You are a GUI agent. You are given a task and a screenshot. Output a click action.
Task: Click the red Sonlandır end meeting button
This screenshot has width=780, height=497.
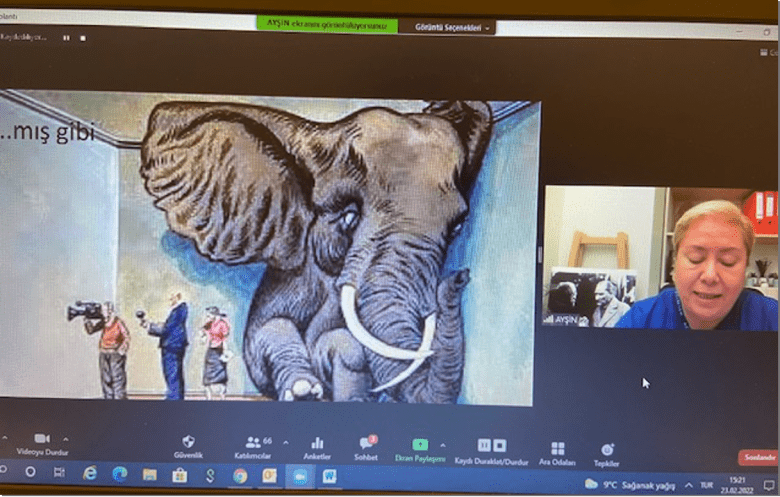tap(758, 457)
